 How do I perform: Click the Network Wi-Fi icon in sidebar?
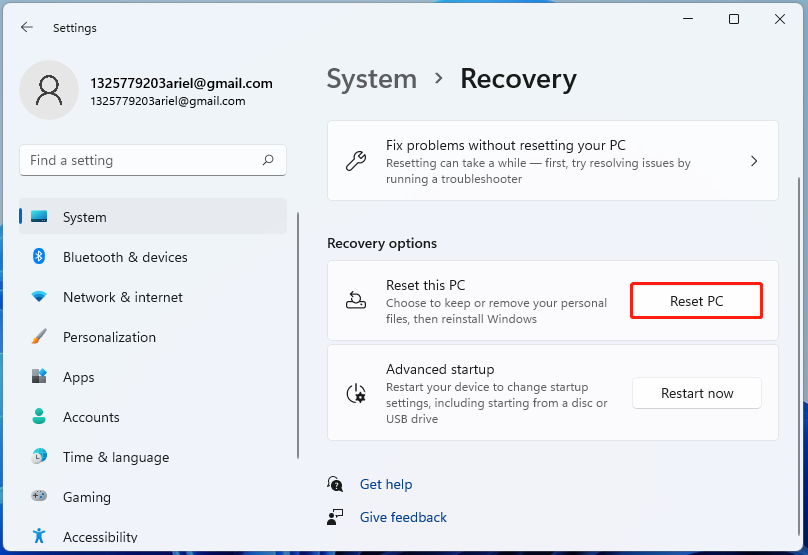(x=39, y=297)
